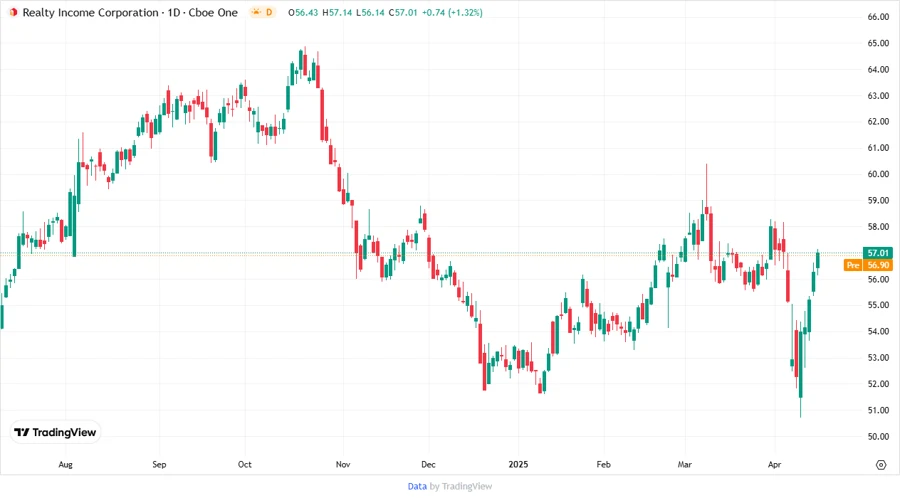Viewport: 900px width, 498px height.
Task: Click the Aug label on time axis
Action: tap(66, 465)
